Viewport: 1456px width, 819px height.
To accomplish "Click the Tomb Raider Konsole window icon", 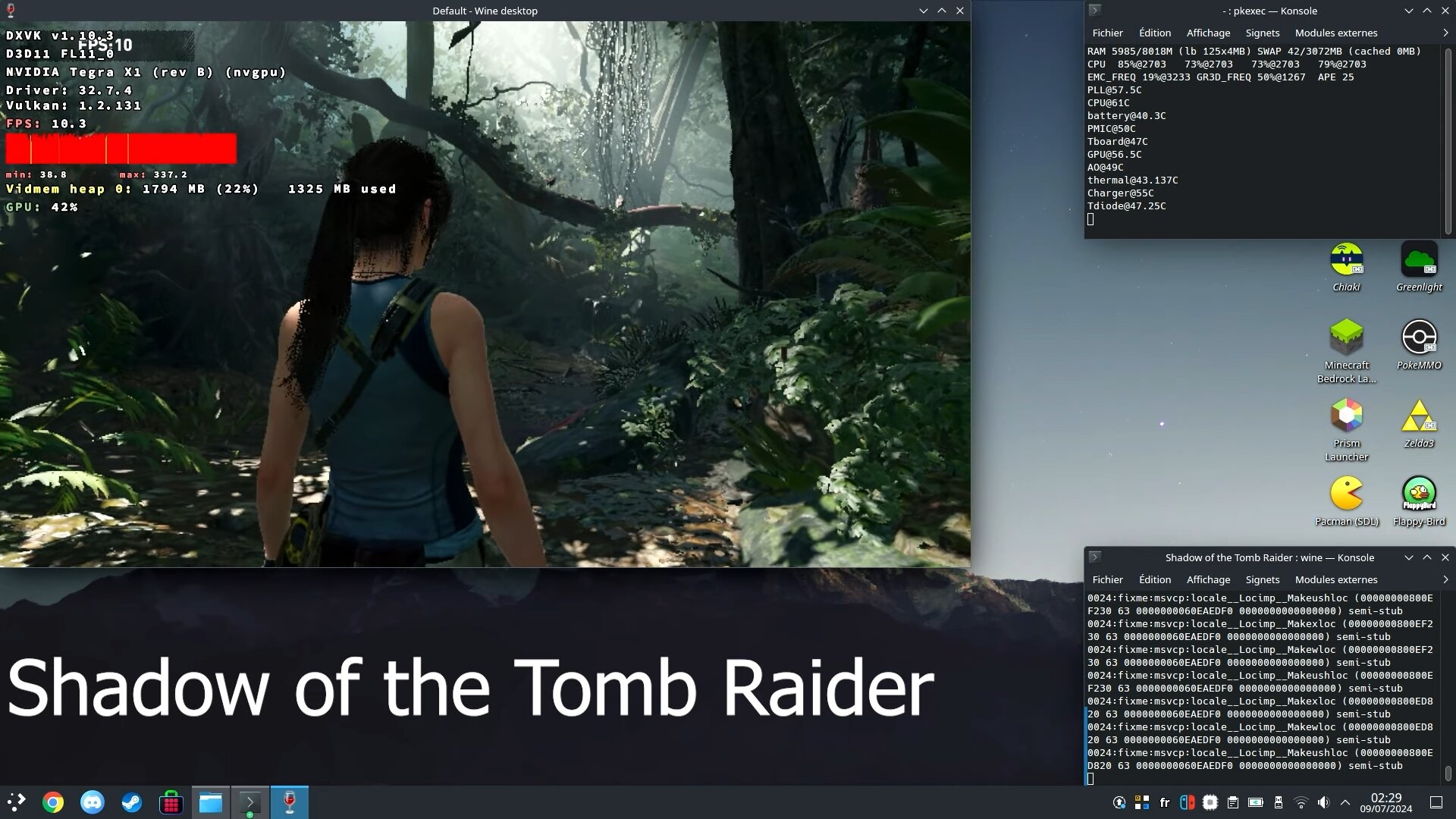I will pos(1094,557).
